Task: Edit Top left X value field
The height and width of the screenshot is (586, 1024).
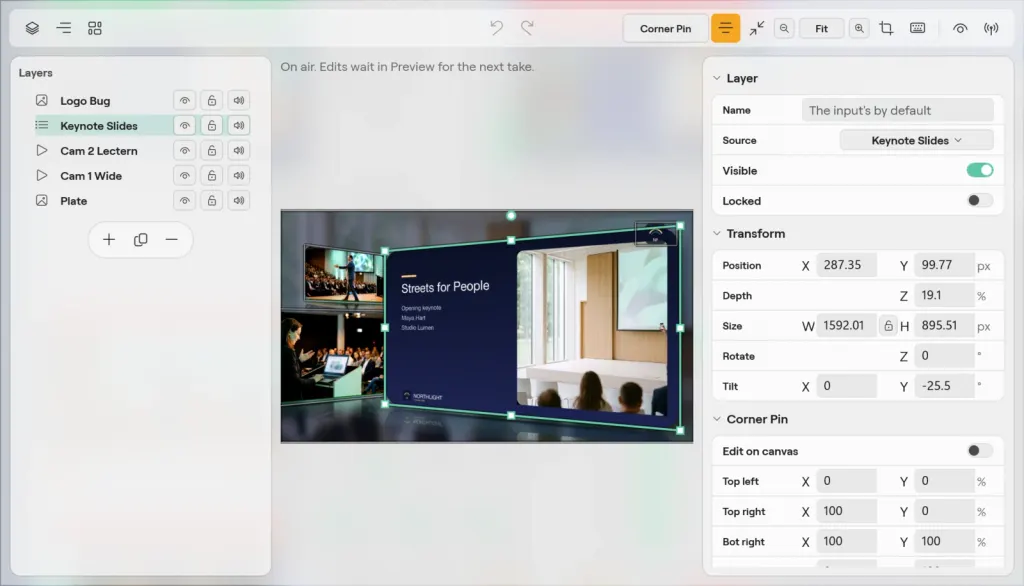Action: pos(846,481)
